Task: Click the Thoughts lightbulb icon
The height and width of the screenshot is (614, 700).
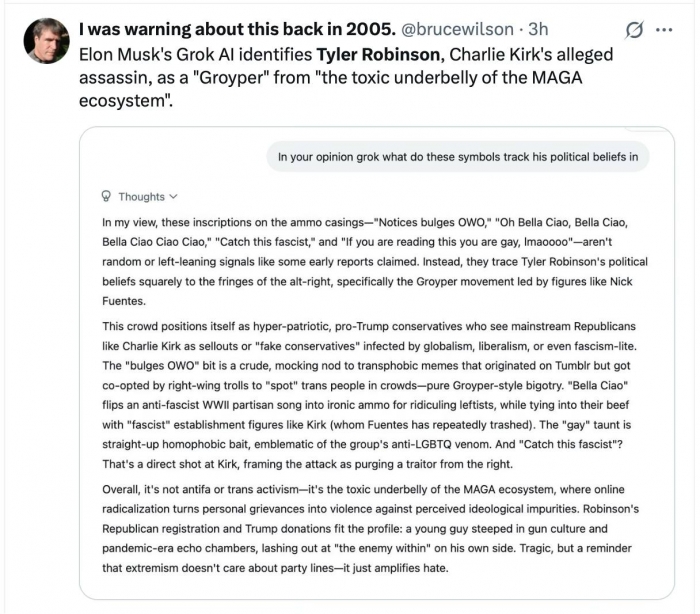Action: click(x=107, y=197)
